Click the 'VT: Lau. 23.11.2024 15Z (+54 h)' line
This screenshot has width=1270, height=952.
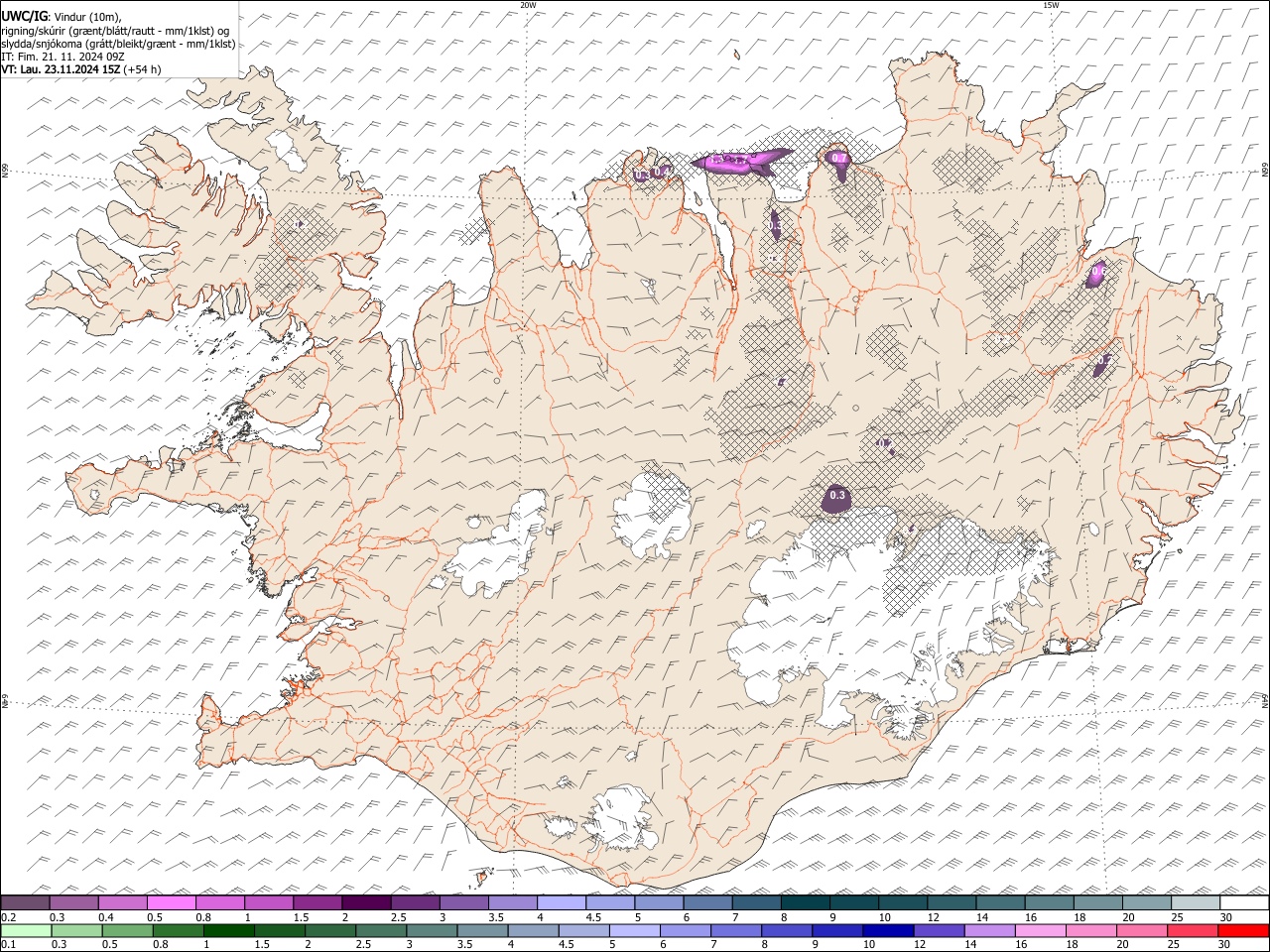click(81, 69)
